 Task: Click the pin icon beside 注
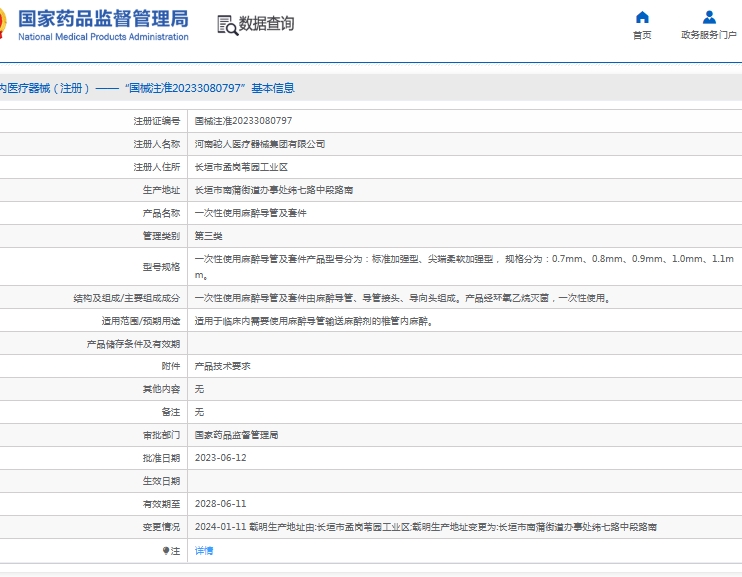[166, 550]
